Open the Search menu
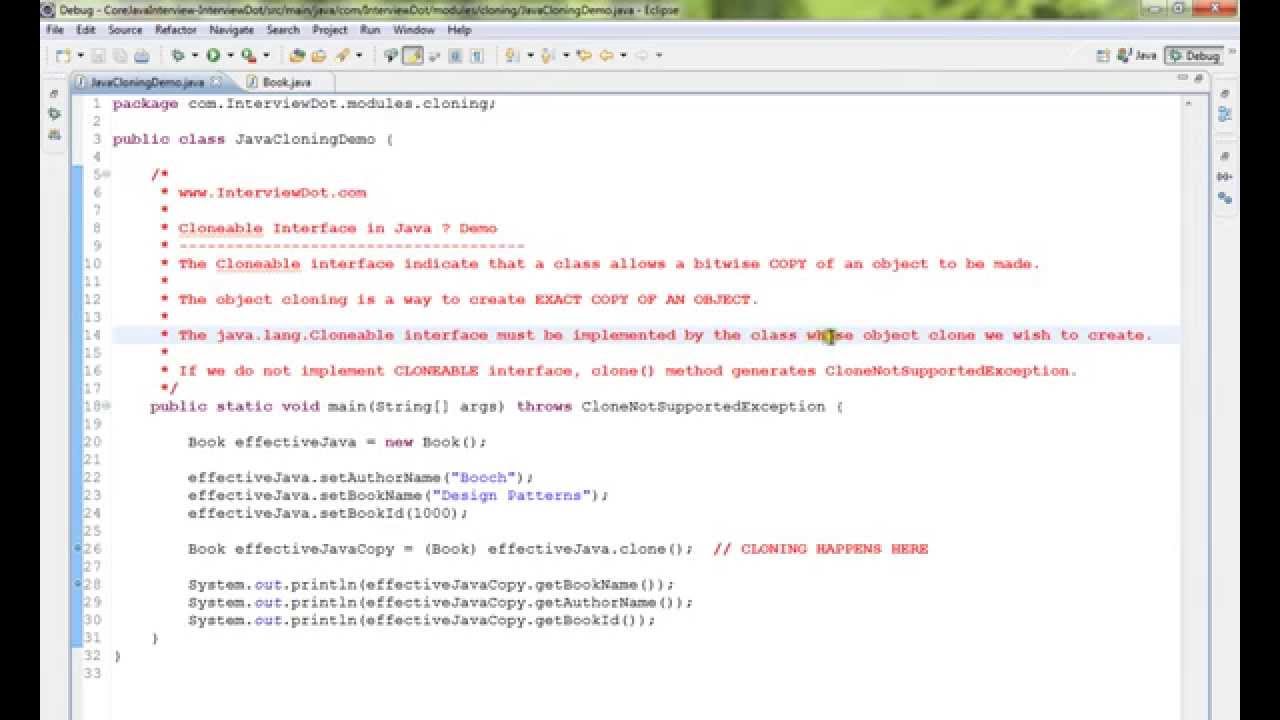The image size is (1280, 720). coord(283,30)
